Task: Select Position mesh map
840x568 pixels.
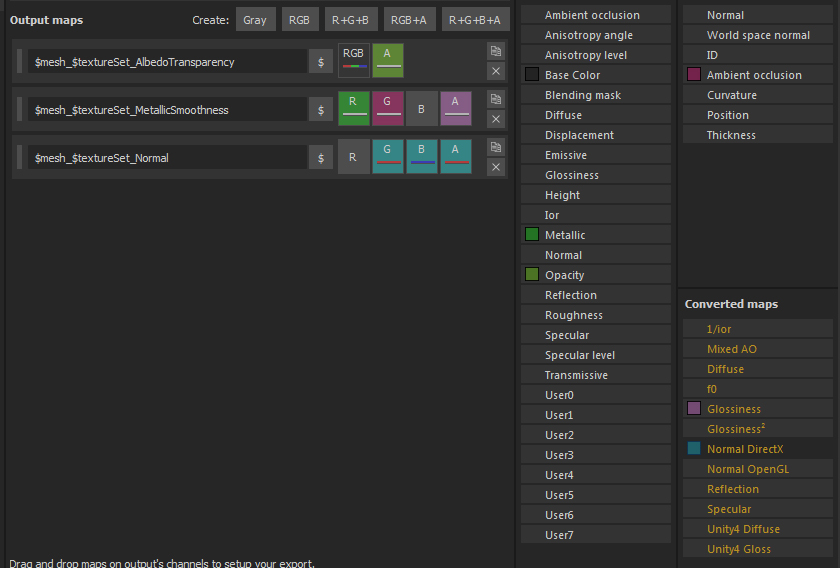Action: [x=758, y=115]
